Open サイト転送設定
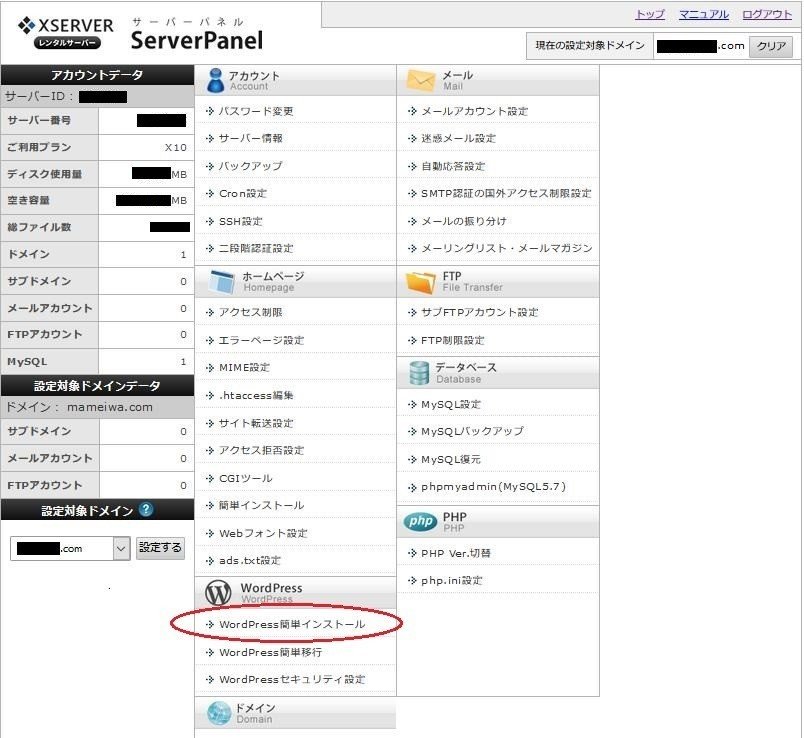Viewport: 804px width, 738px height. pos(256,423)
